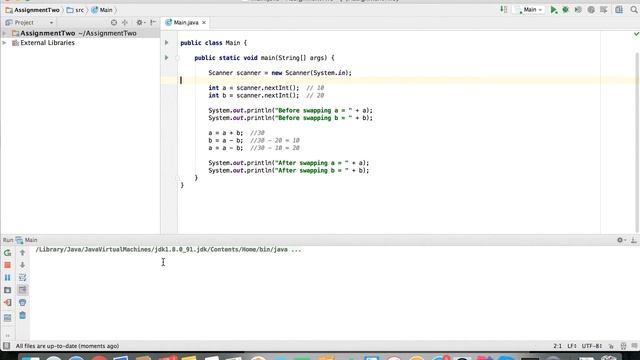Click run gutter arrow beside main method
Screen dimensions: 640x360
[167, 58]
